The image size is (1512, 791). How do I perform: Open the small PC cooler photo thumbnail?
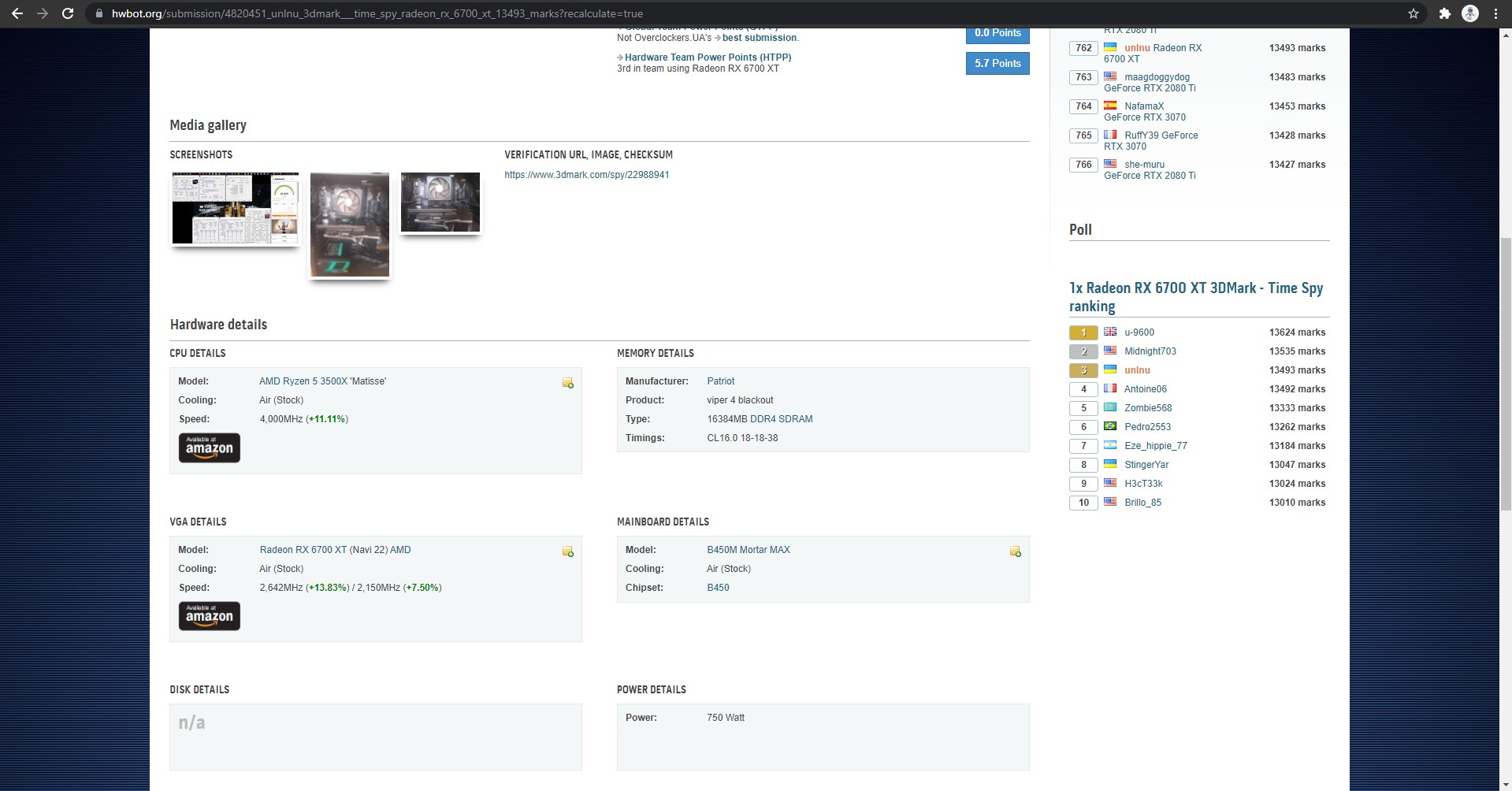440,202
